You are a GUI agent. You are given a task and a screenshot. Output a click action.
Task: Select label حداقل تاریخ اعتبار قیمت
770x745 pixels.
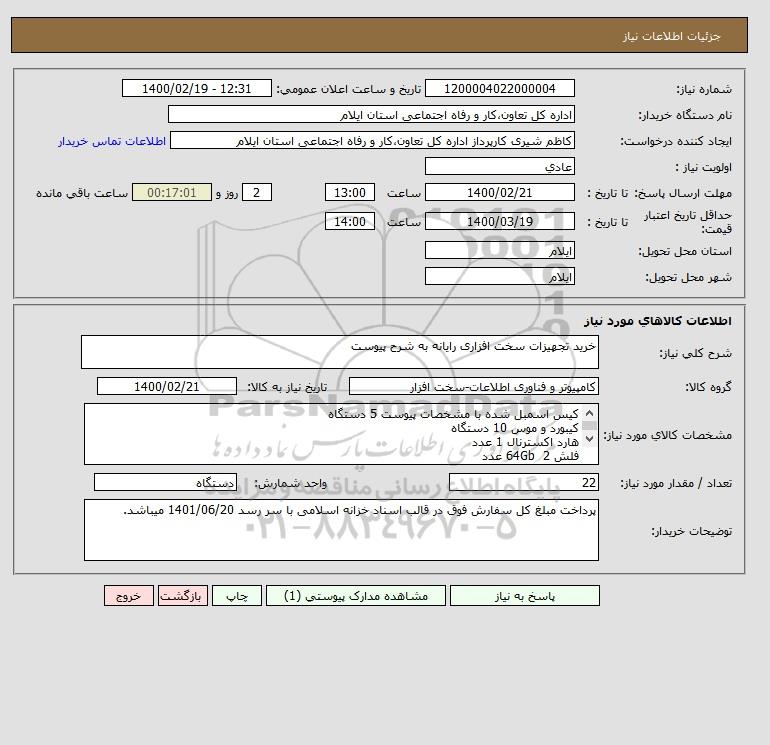(688, 222)
